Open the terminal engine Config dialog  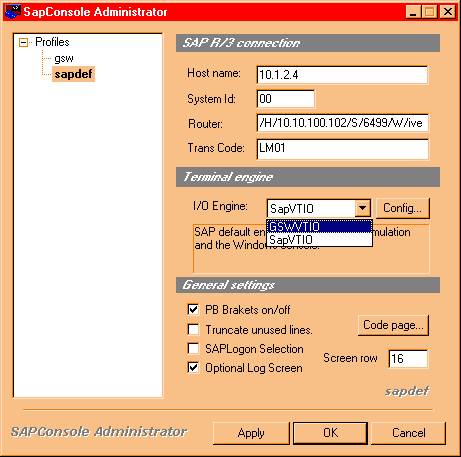pyautogui.click(x=402, y=208)
